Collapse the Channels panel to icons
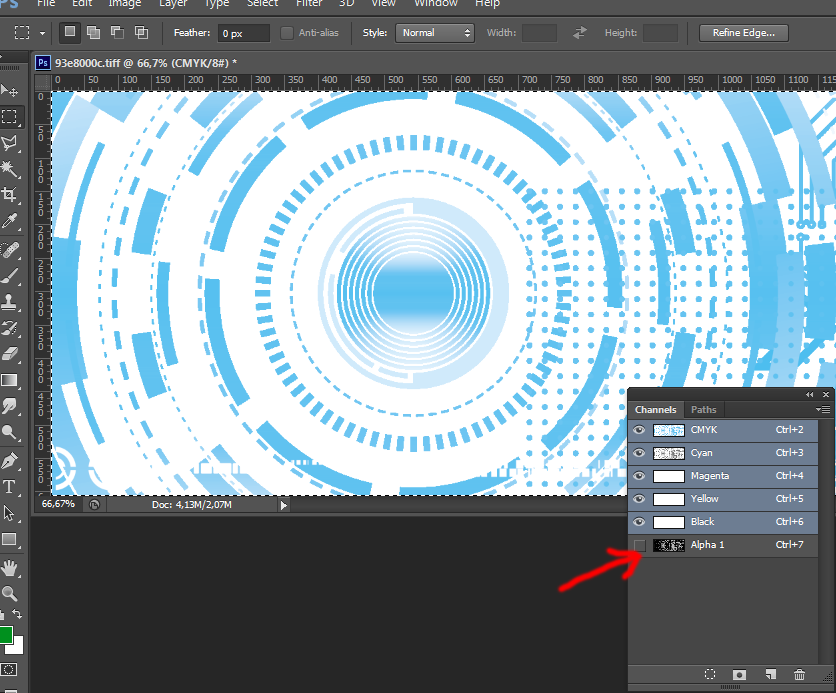The image size is (836, 693). [810, 394]
